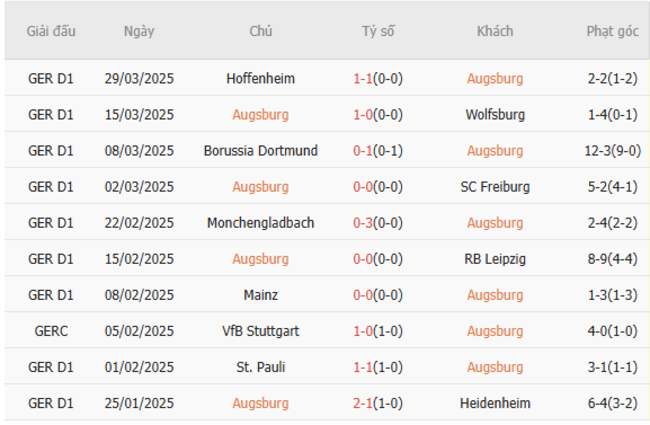Click the 'Tỷ số' column header
Screen dimensions: 650x425
point(378,31)
